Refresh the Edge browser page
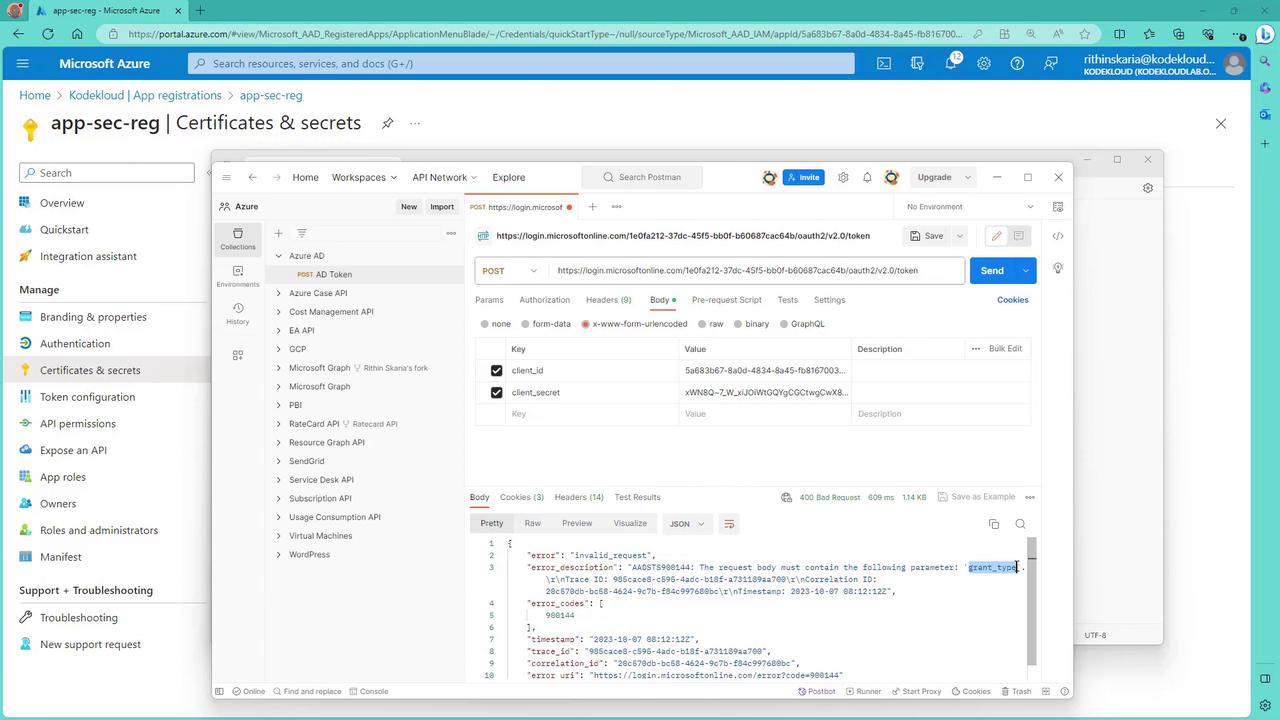Viewport: 1280px width, 720px height. 47,34
